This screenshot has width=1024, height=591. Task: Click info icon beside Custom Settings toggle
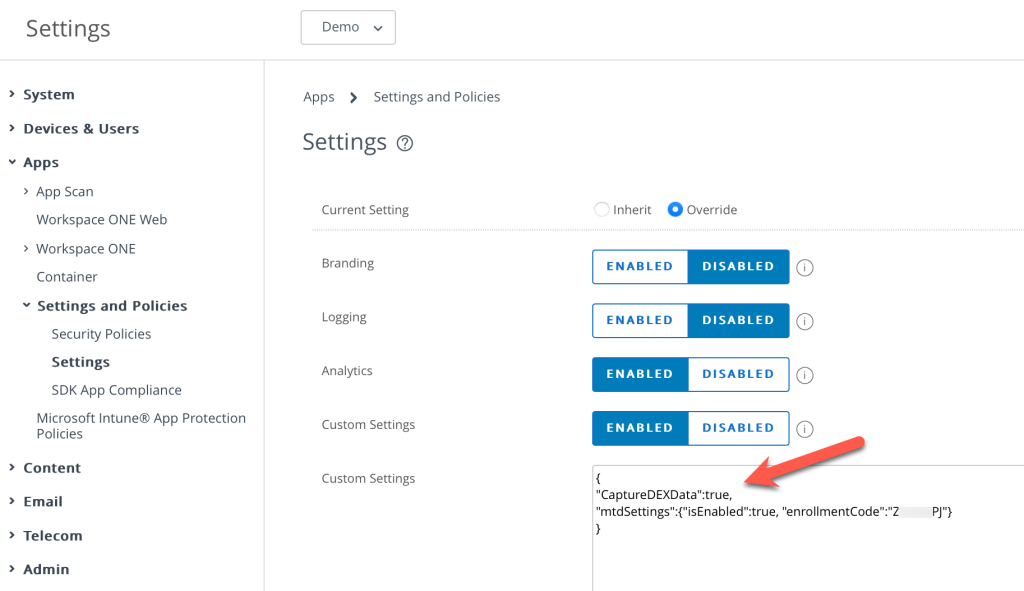click(x=804, y=429)
